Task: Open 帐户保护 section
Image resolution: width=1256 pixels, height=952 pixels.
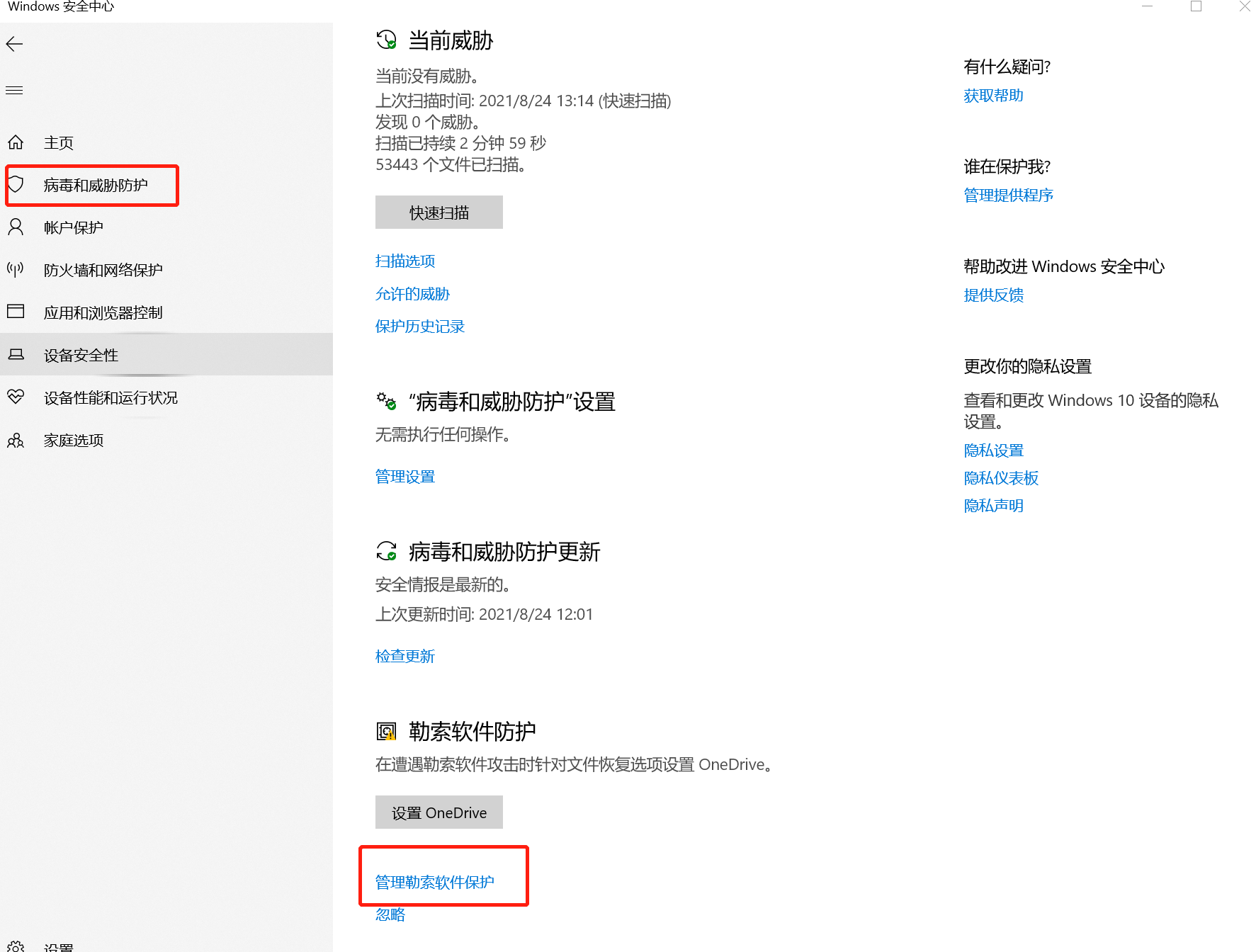Action: (x=74, y=227)
